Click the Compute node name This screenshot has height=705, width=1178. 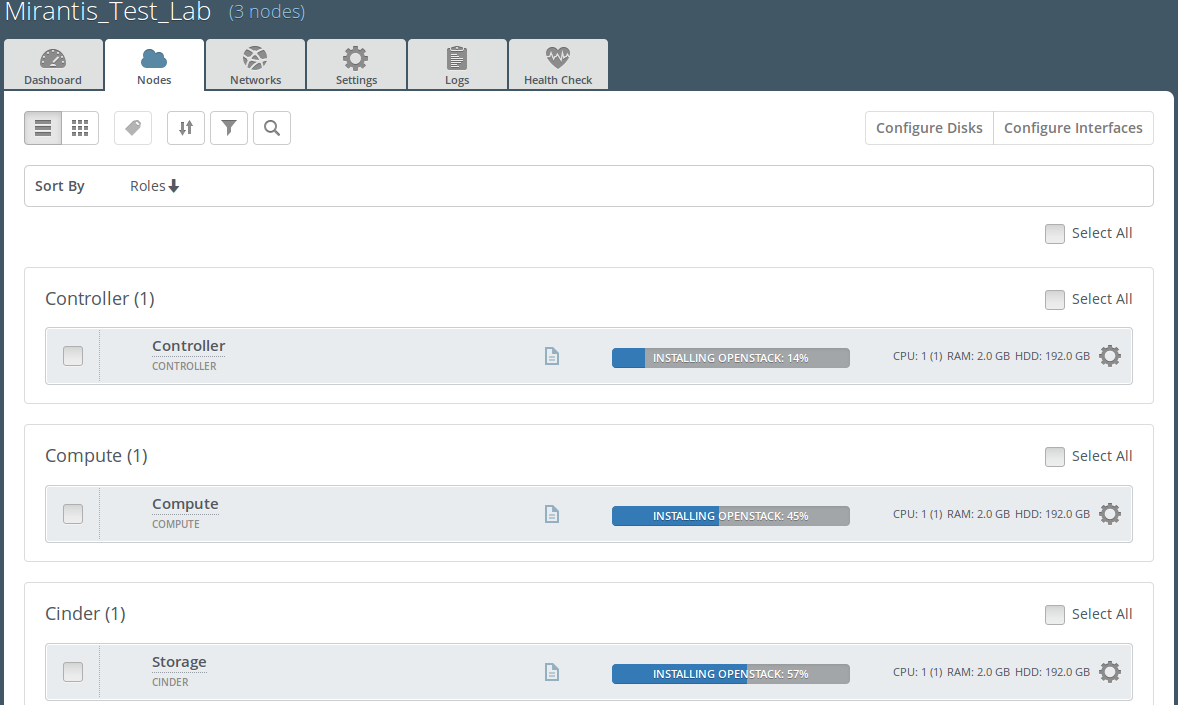pos(185,504)
